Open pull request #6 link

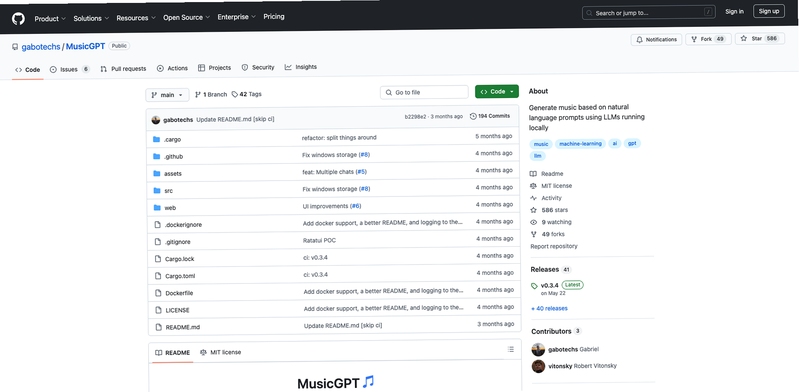tap(356, 206)
